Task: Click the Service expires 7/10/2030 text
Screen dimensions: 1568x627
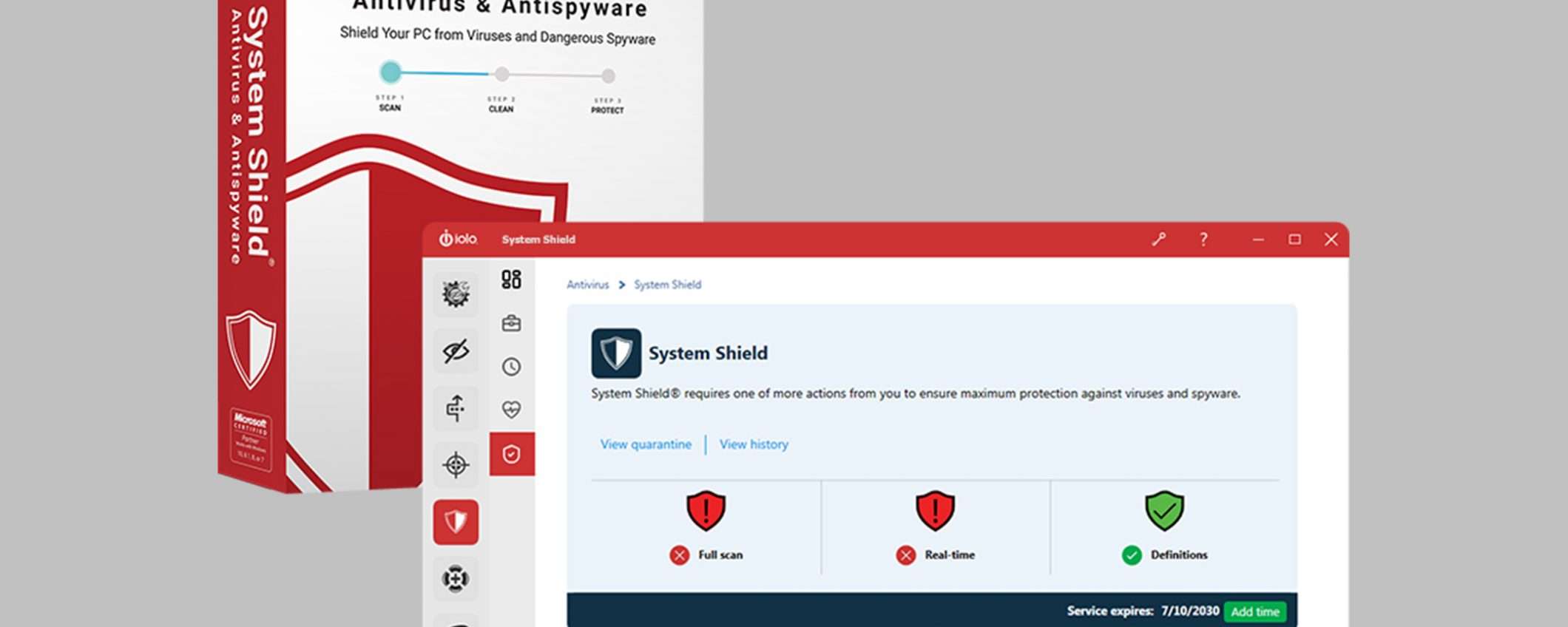Action: 1143,611
